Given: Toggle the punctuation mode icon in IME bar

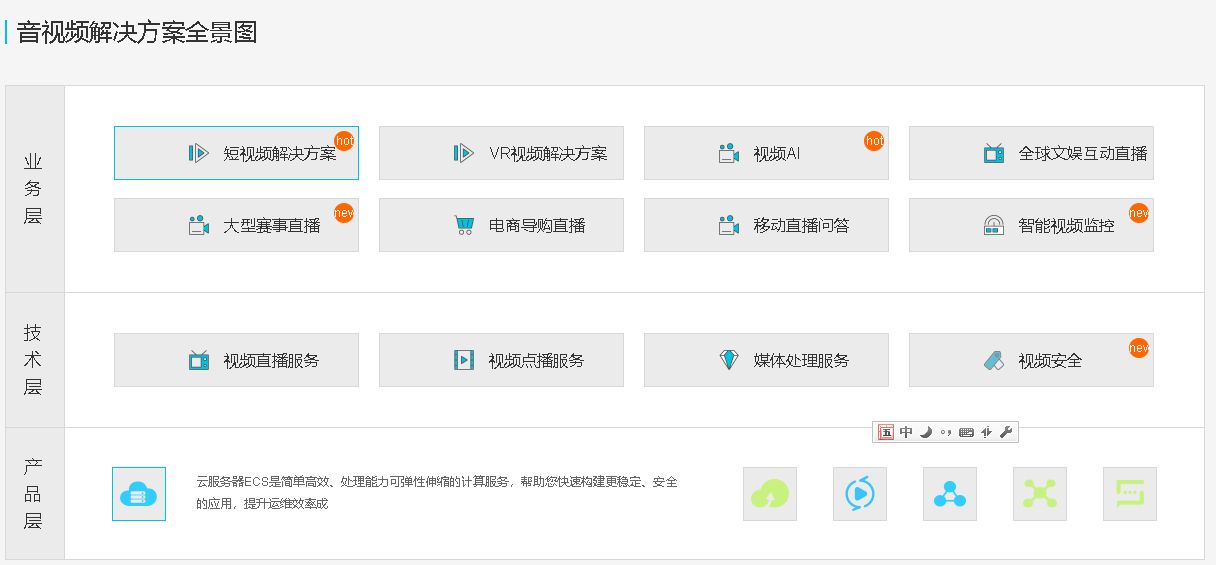Looking at the screenshot, I should tap(946, 432).
